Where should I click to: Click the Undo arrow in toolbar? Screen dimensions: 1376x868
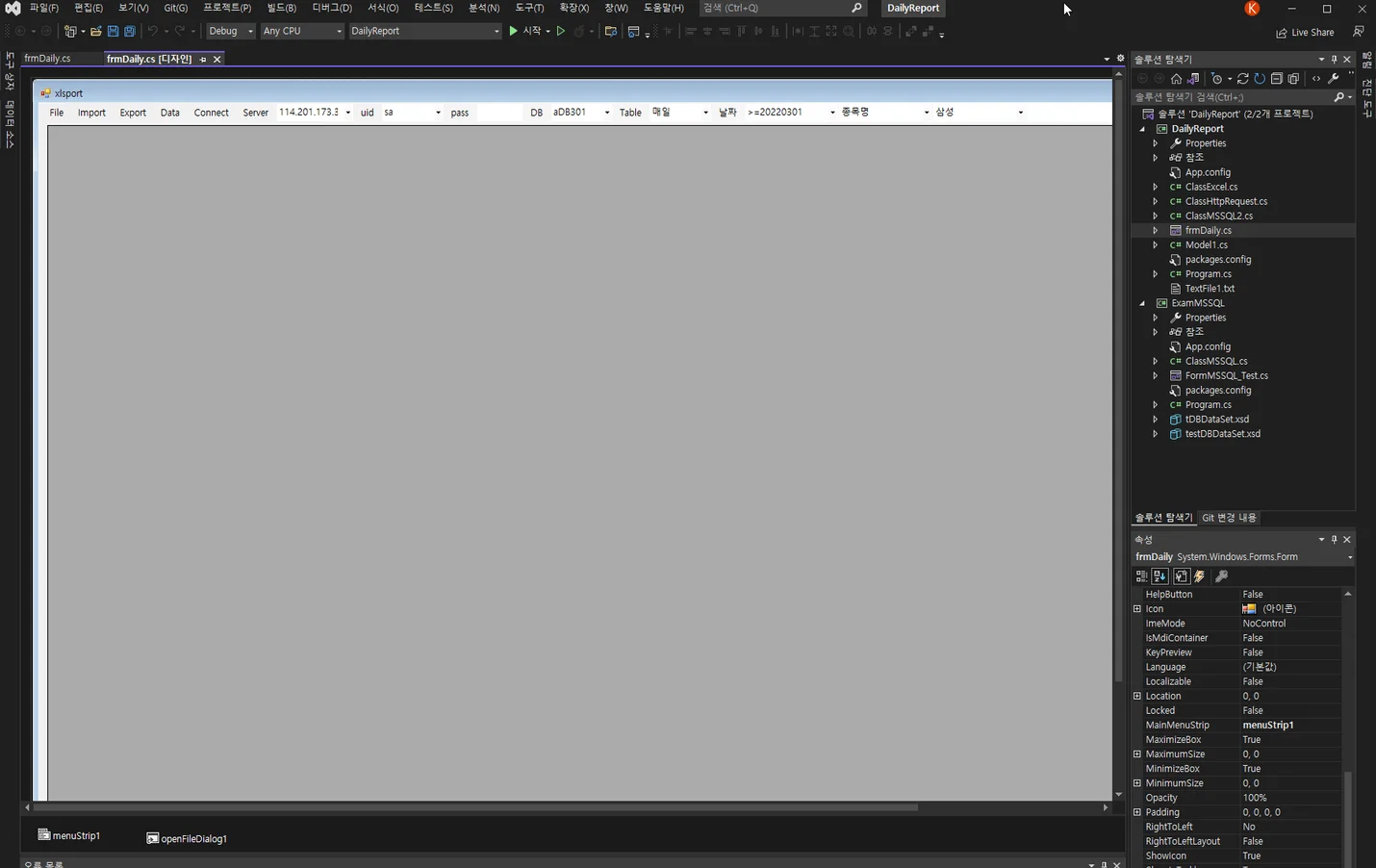pos(152,31)
